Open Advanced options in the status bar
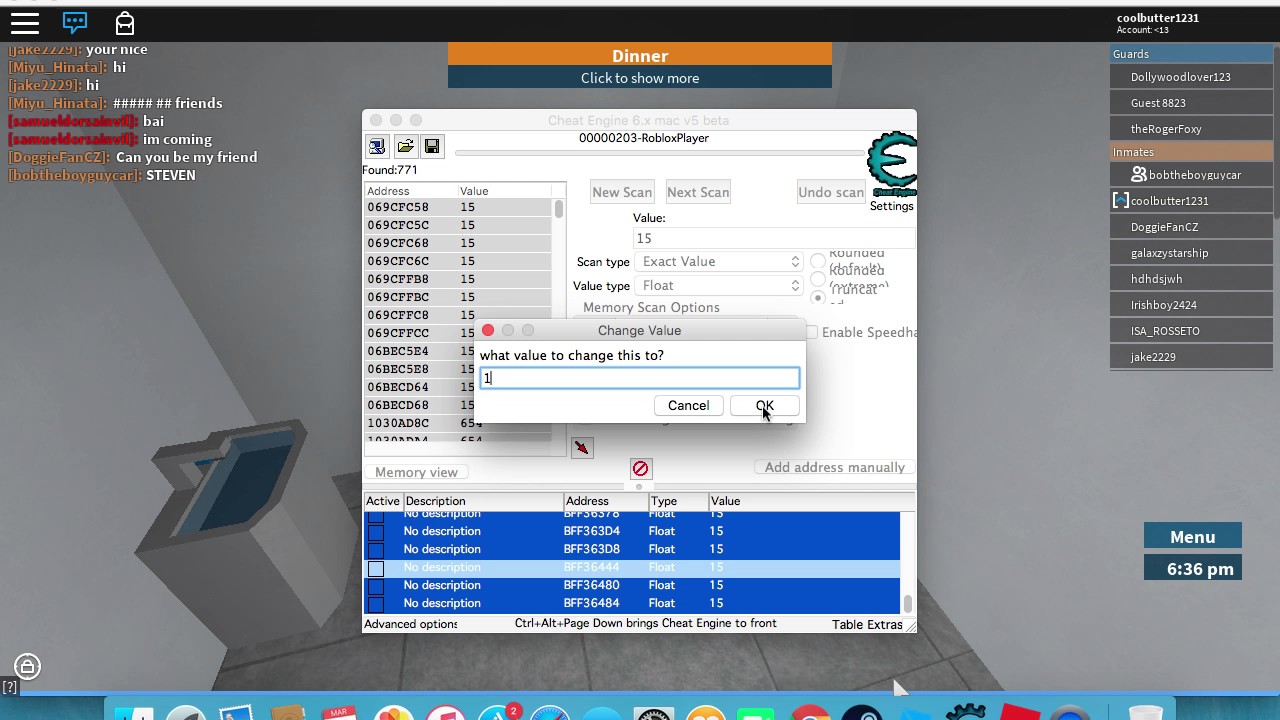The width and height of the screenshot is (1280, 720). (411, 623)
